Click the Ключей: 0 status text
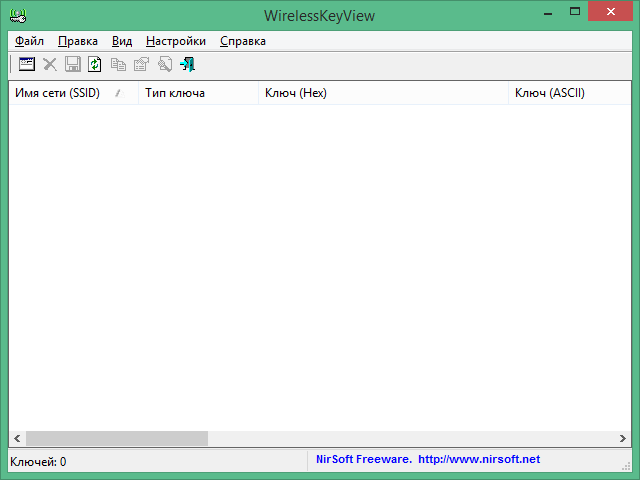The height and width of the screenshot is (480, 640). [38, 462]
